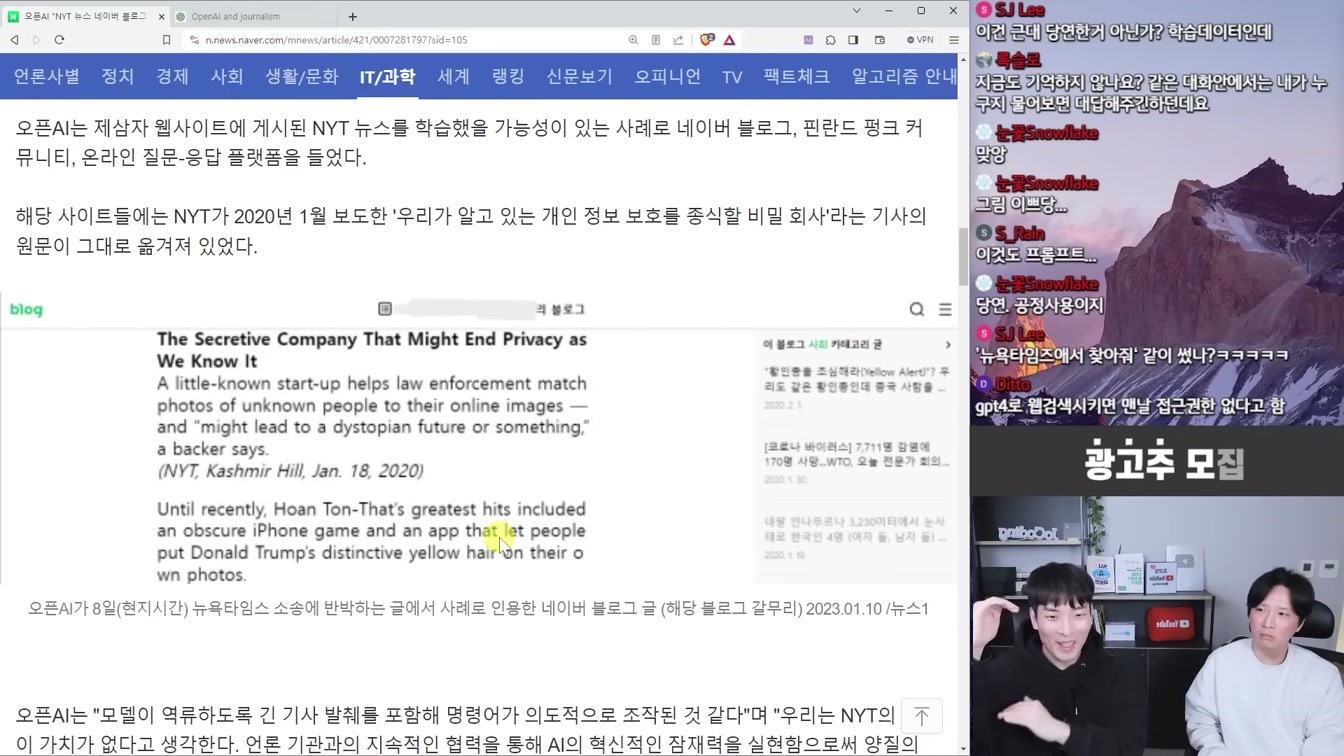Screen dimensions: 1344x756
Task: Click the scrollbar down arrow
Action: click(963, 748)
